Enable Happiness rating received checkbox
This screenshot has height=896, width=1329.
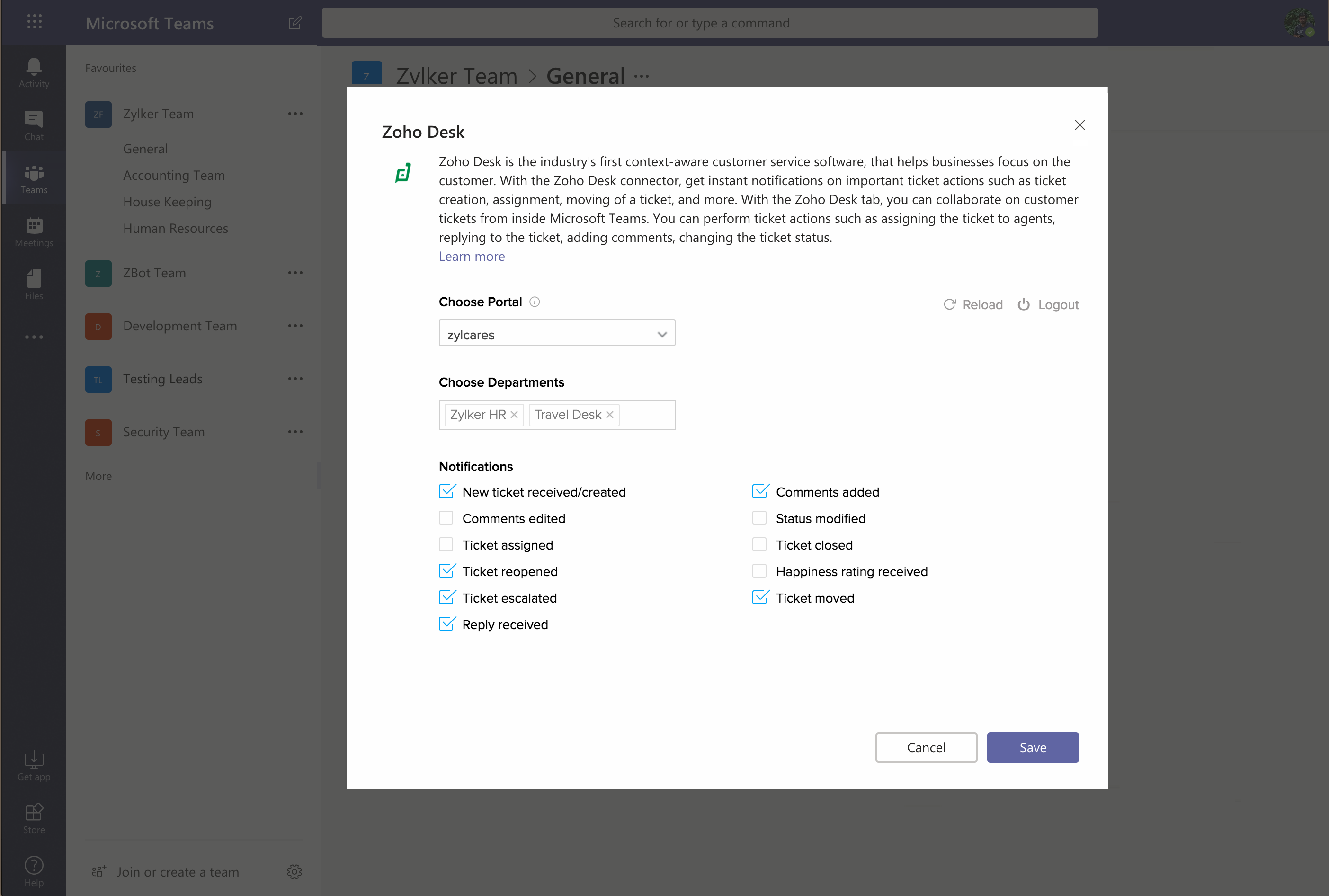[759, 571]
